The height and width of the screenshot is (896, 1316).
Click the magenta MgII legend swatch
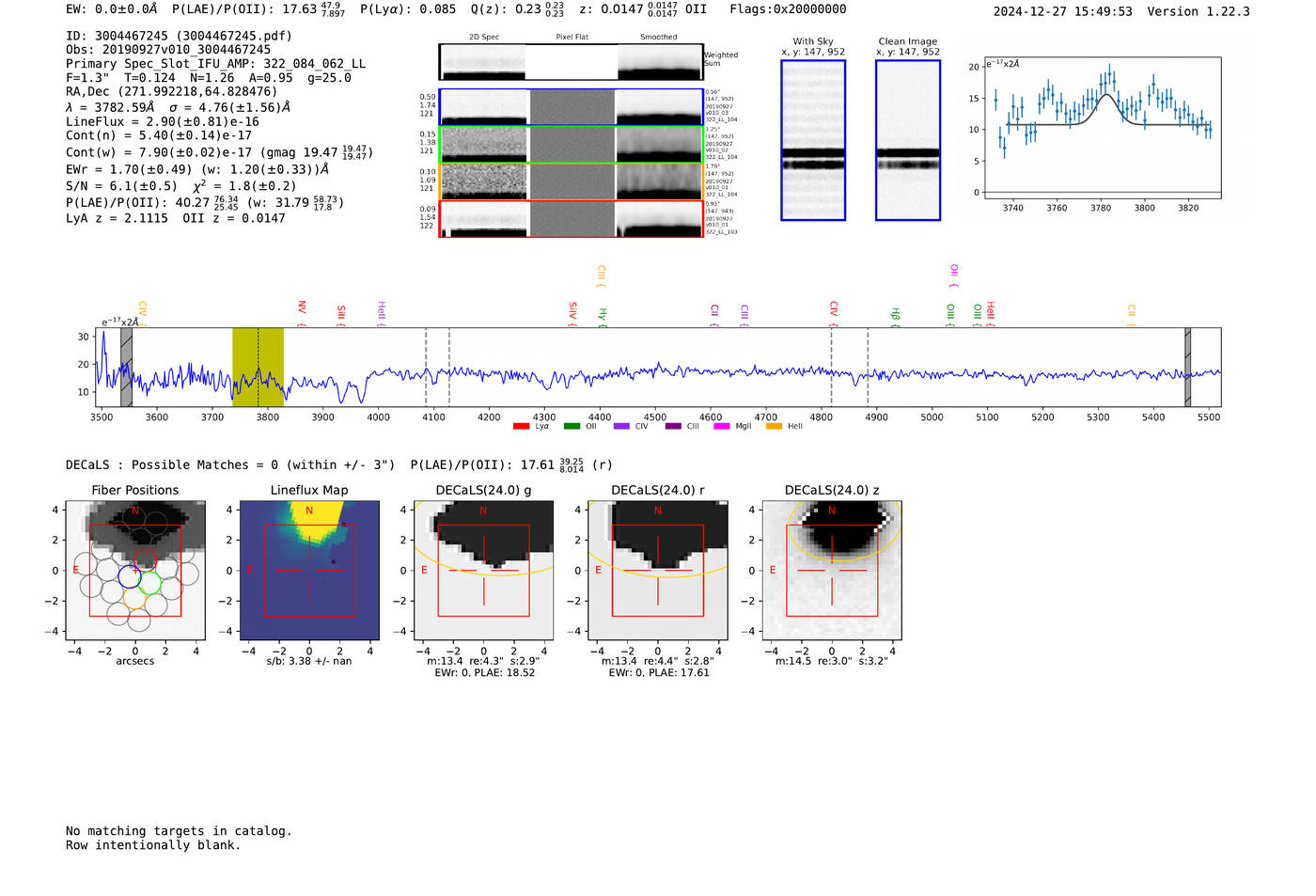point(722,426)
